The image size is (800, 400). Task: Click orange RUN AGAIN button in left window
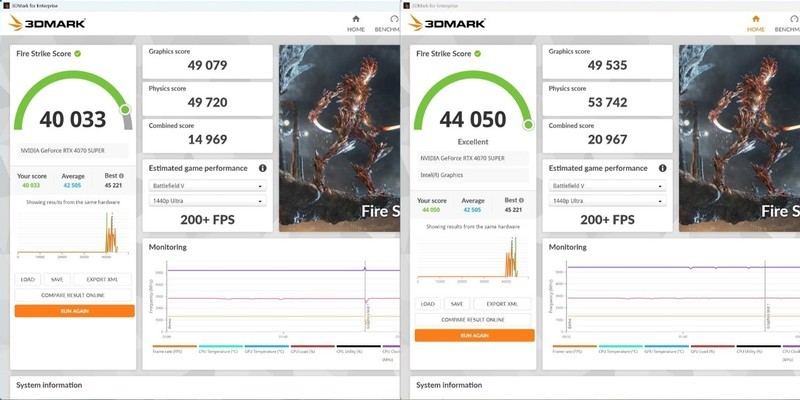tap(74, 311)
